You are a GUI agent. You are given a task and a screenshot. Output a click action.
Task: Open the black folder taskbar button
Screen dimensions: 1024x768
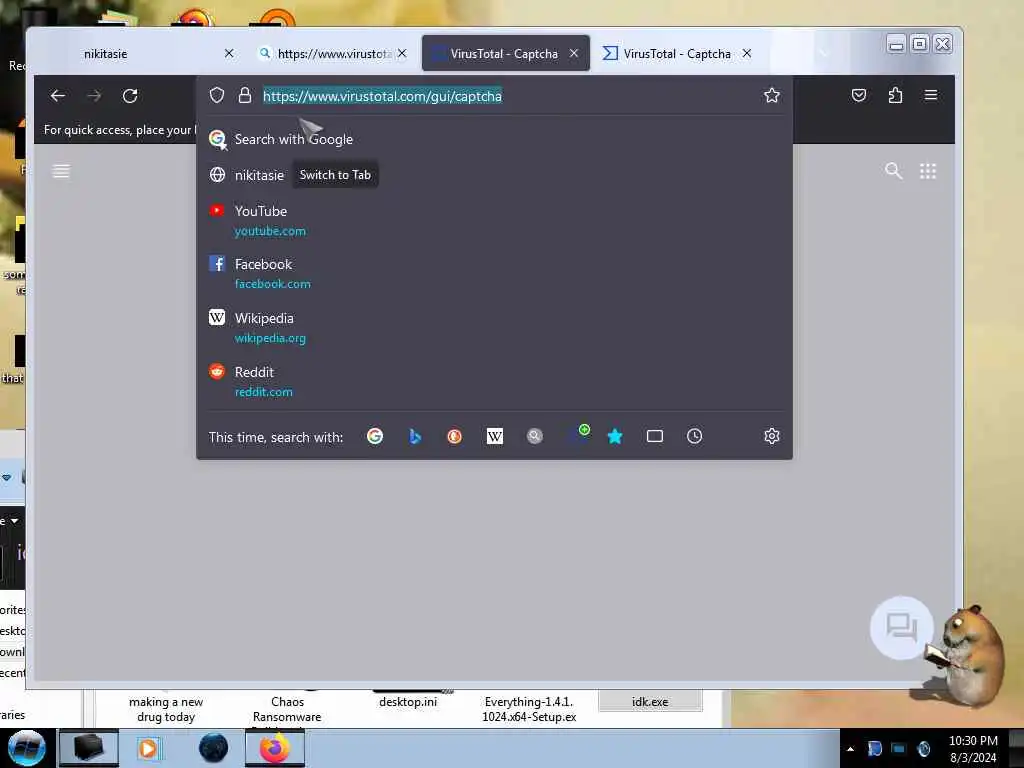click(88, 748)
